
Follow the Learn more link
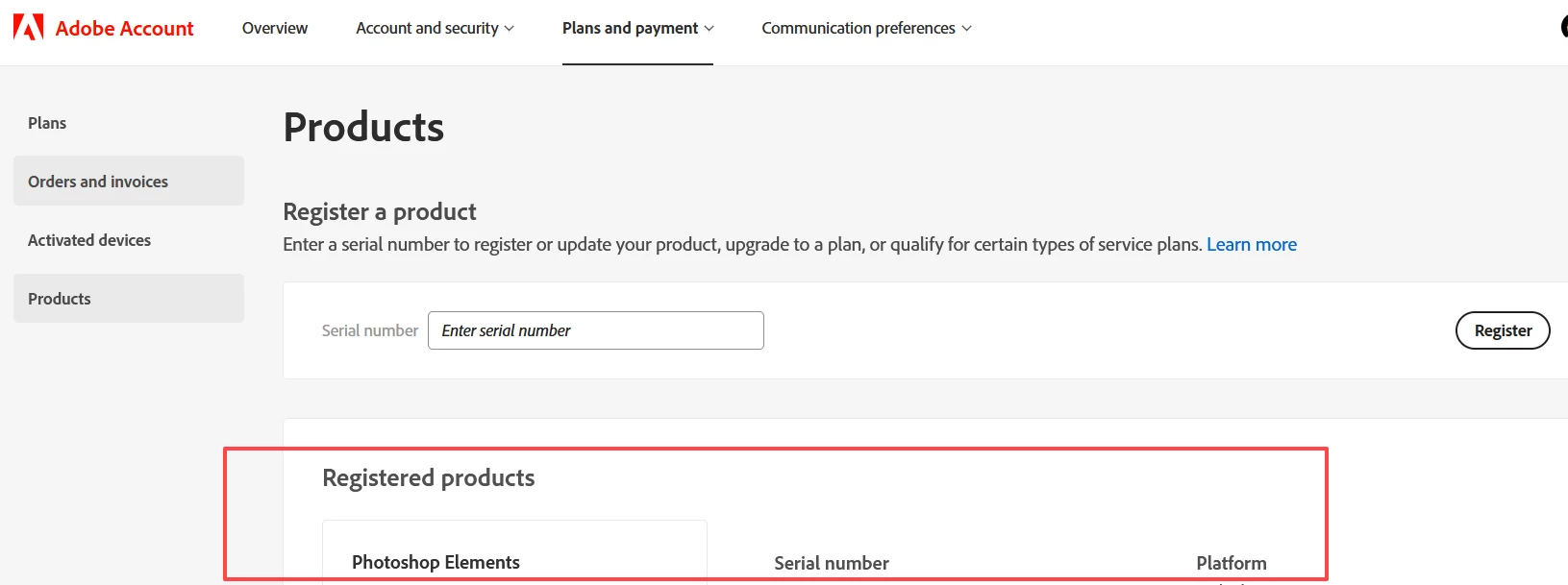(x=1251, y=245)
